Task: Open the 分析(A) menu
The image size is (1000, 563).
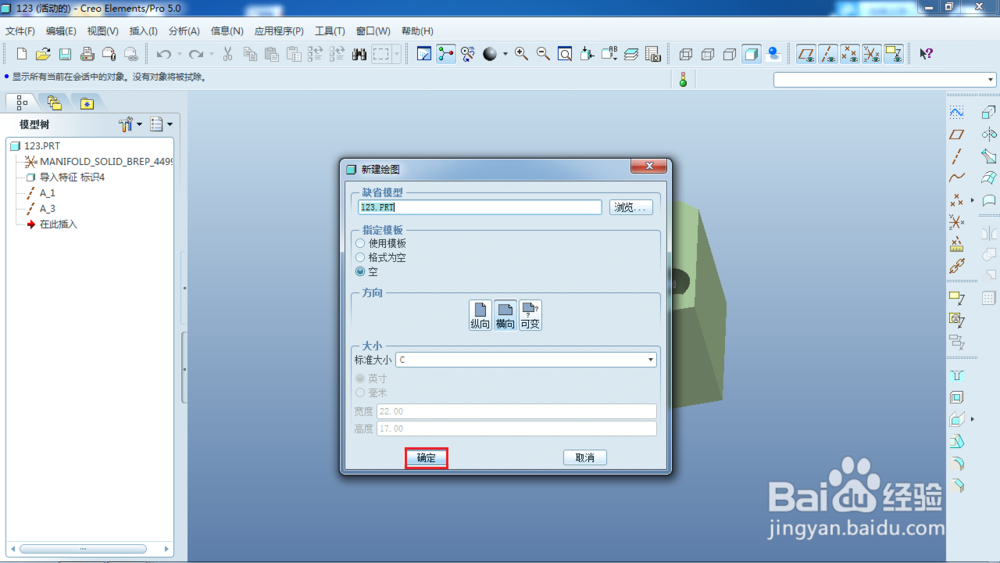Action: tap(184, 31)
